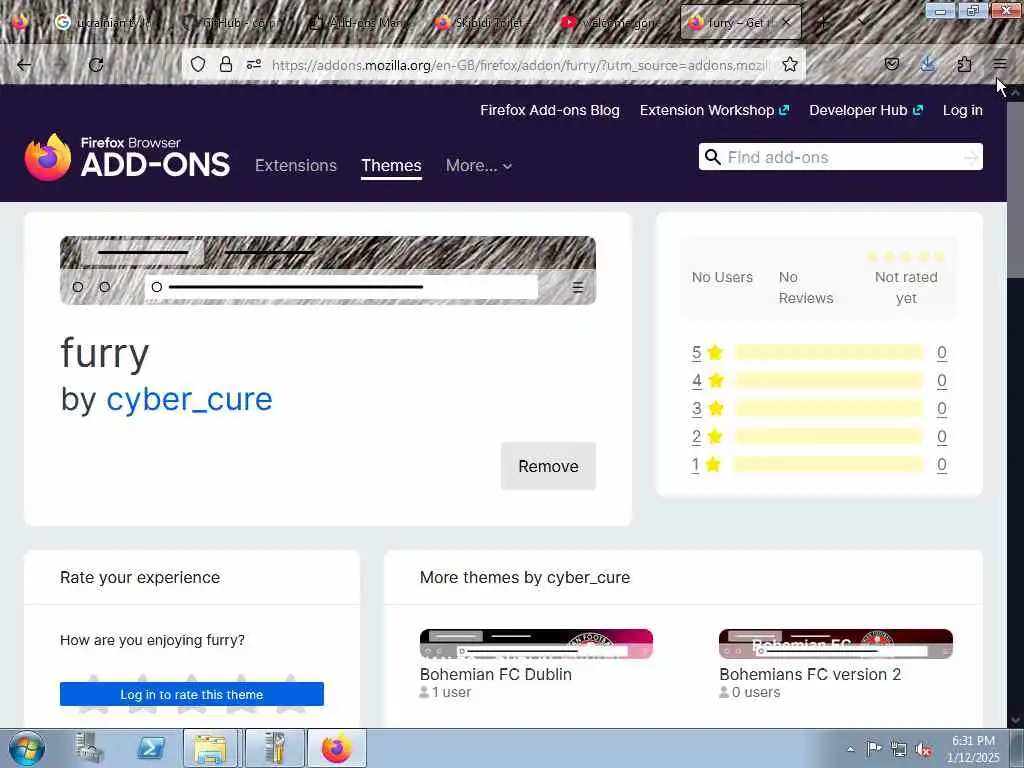The image size is (1024, 768).
Task: Open the Firefox hamburger menu
Action: tap(1000, 64)
